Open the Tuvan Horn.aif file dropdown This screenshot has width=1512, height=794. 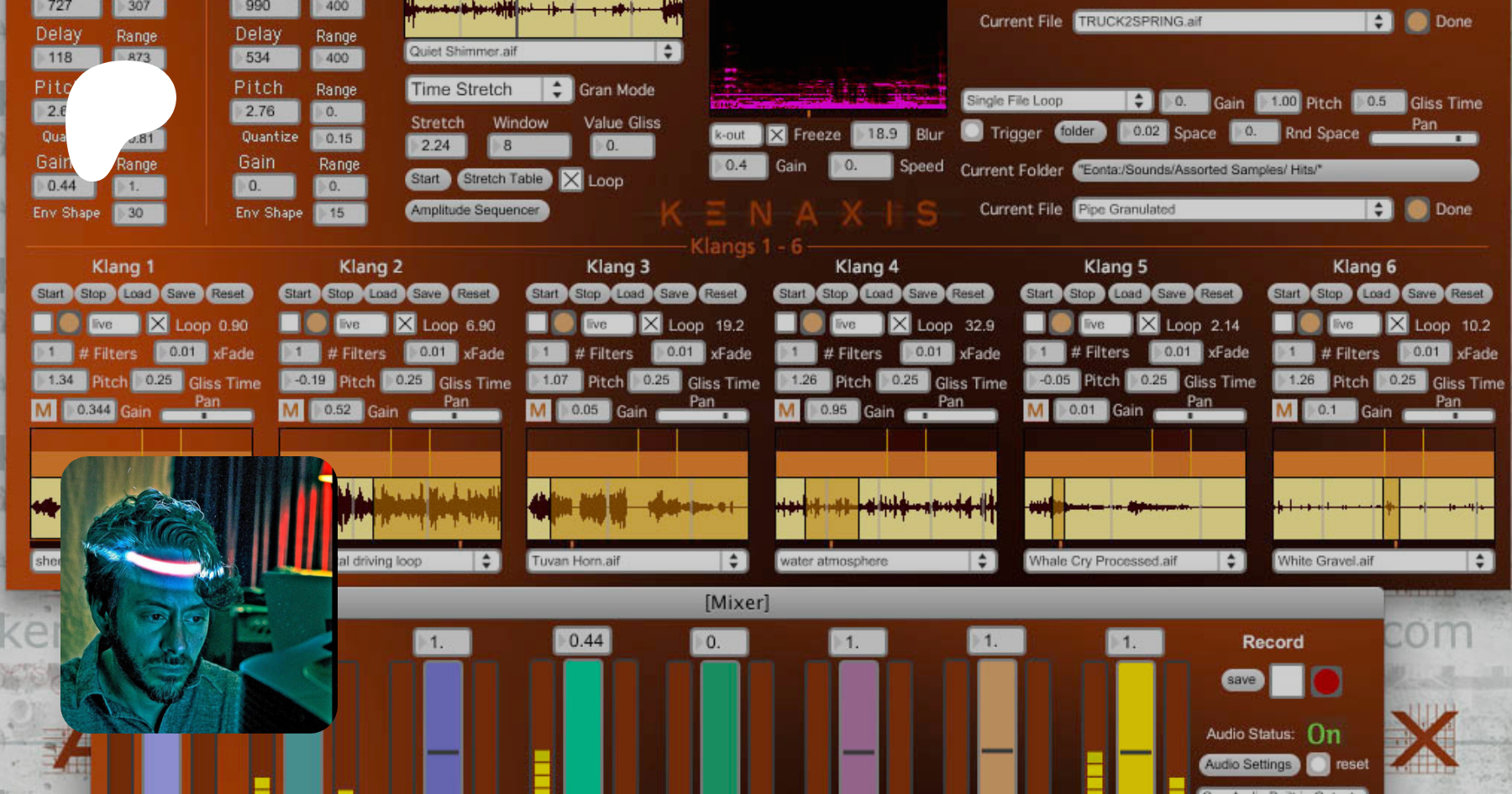pyautogui.click(x=637, y=560)
